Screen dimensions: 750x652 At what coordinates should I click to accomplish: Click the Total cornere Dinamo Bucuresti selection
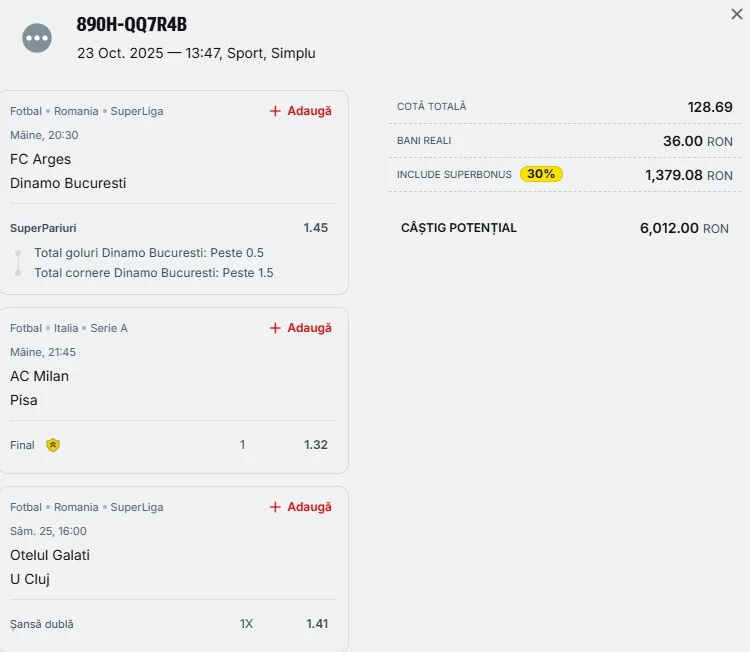point(153,273)
